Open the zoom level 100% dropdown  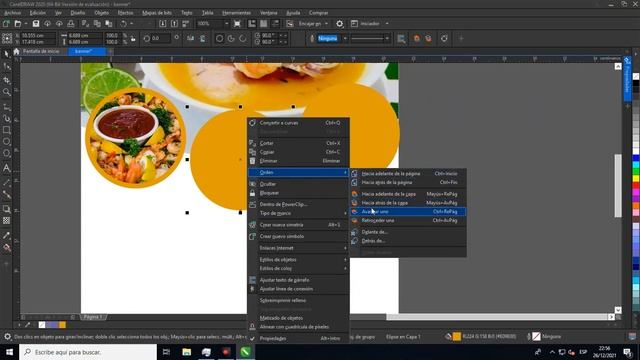tap(227, 24)
